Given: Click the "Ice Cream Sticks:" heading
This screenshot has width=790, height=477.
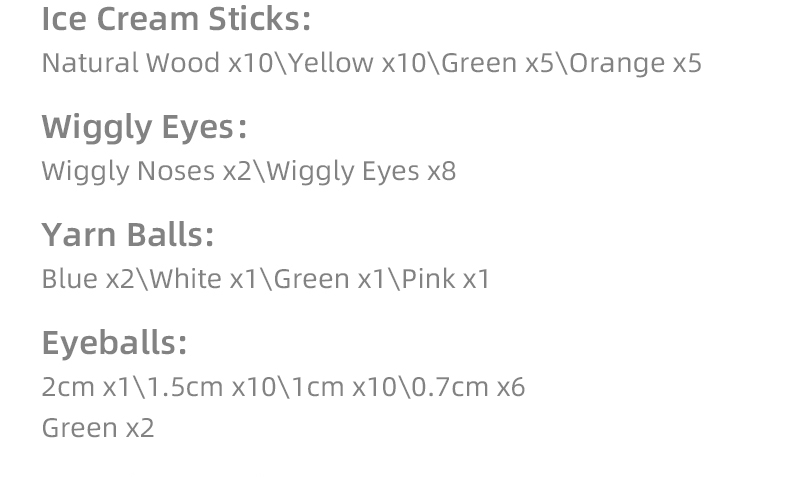Looking at the screenshot, I should click(176, 19).
